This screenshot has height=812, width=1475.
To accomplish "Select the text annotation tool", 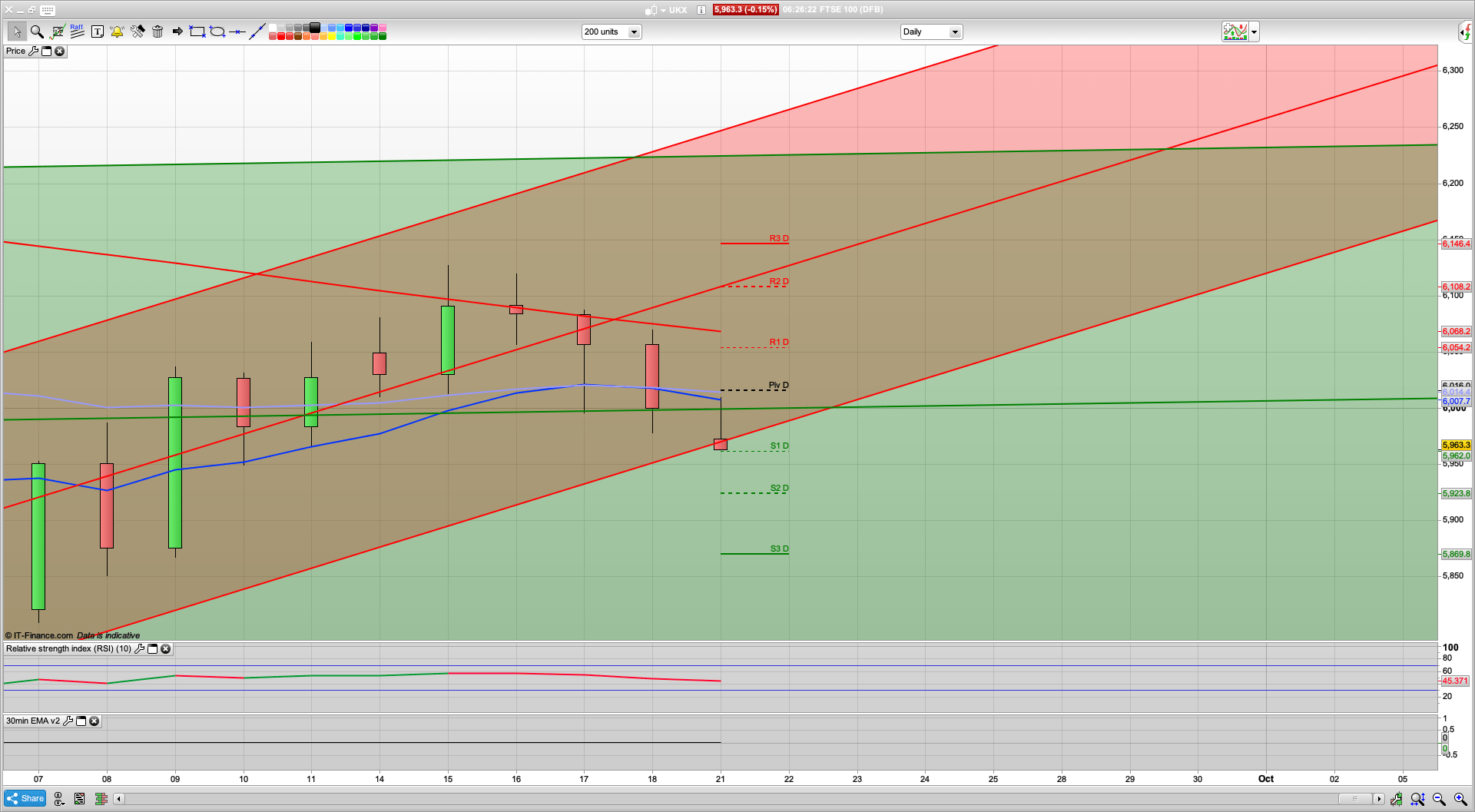I will click(98, 31).
